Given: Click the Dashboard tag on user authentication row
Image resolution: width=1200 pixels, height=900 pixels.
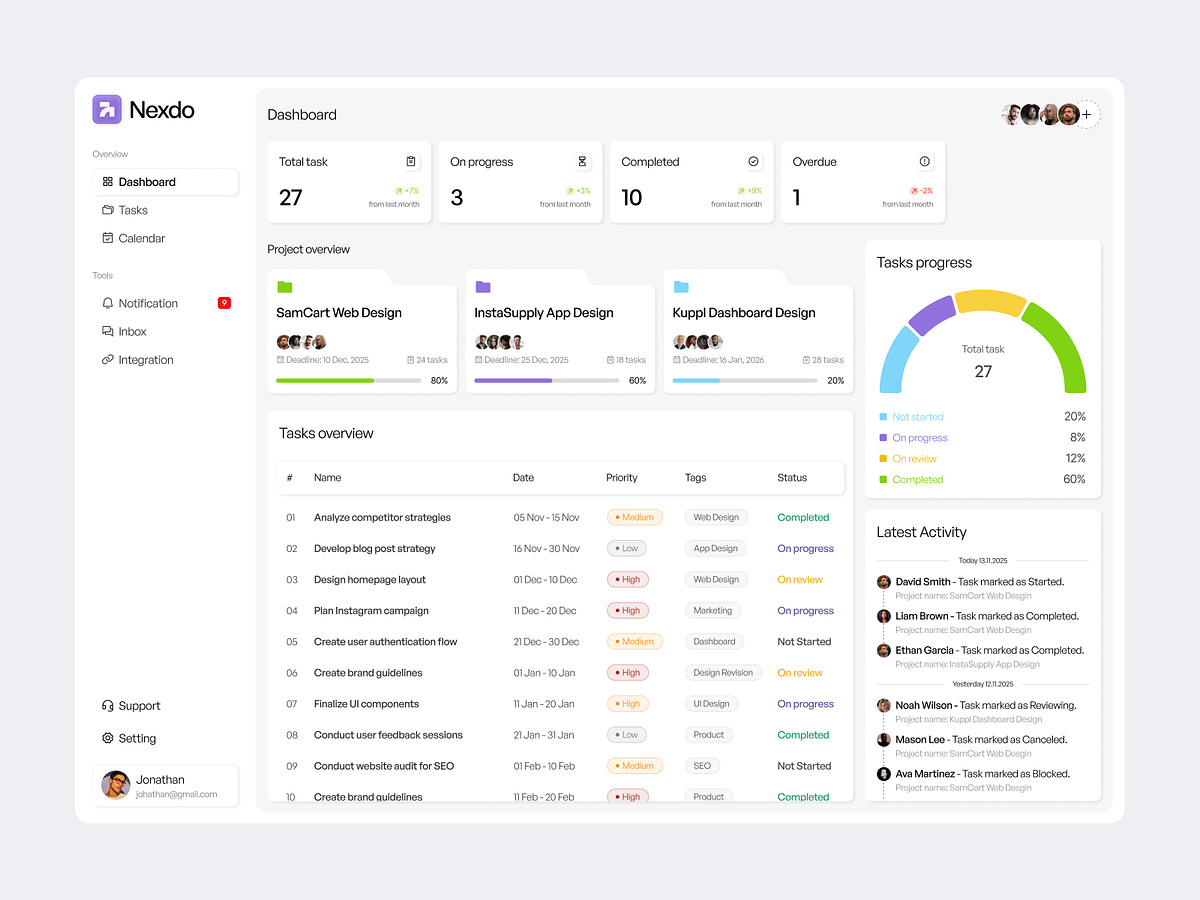Looking at the screenshot, I should (714, 642).
